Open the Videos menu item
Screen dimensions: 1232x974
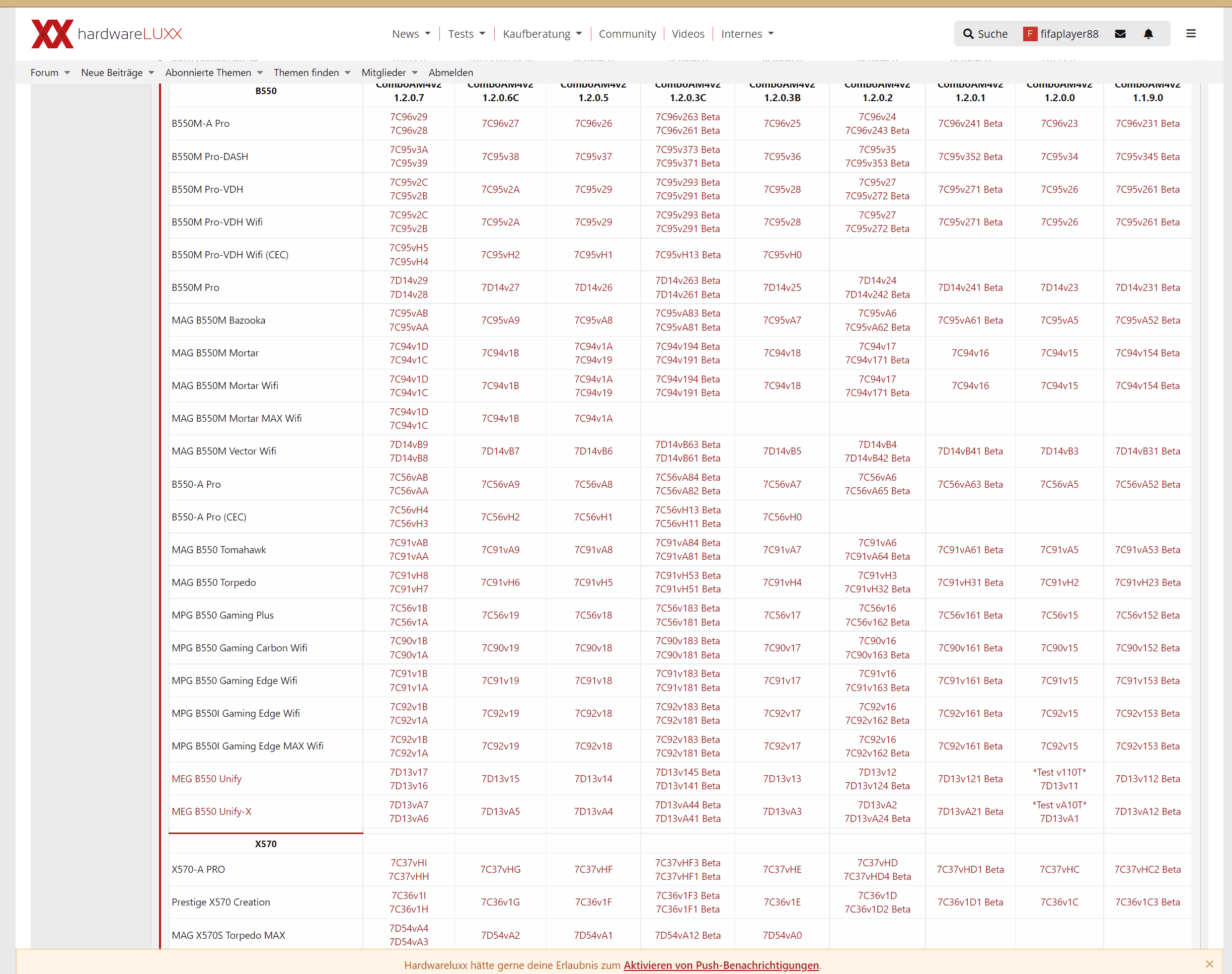pyautogui.click(x=688, y=34)
